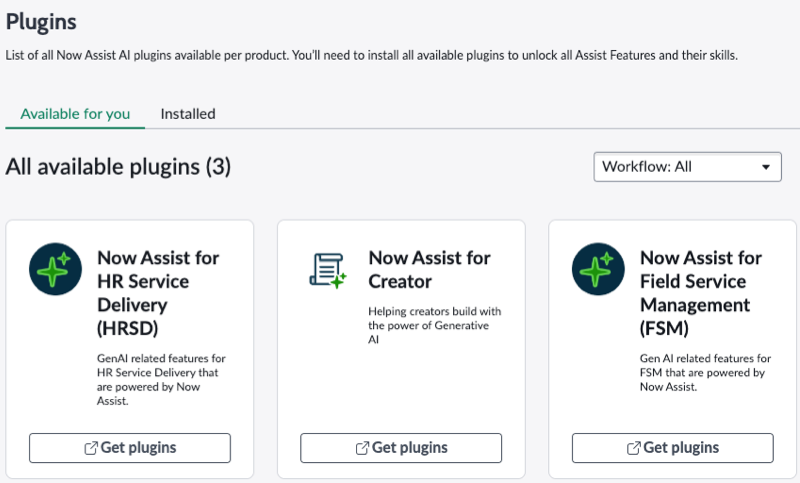The height and width of the screenshot is (483, 800).
Task: Click the Now Assist for Field Service Management title
Action: click(x=701, y=293)
